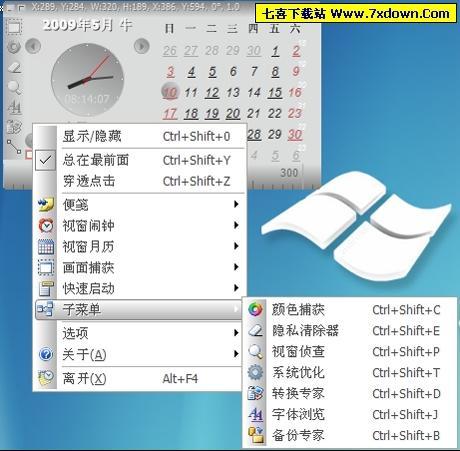
Task: Open 选项 menu entry
Action: pyautogui.click(x=139, y=333)
